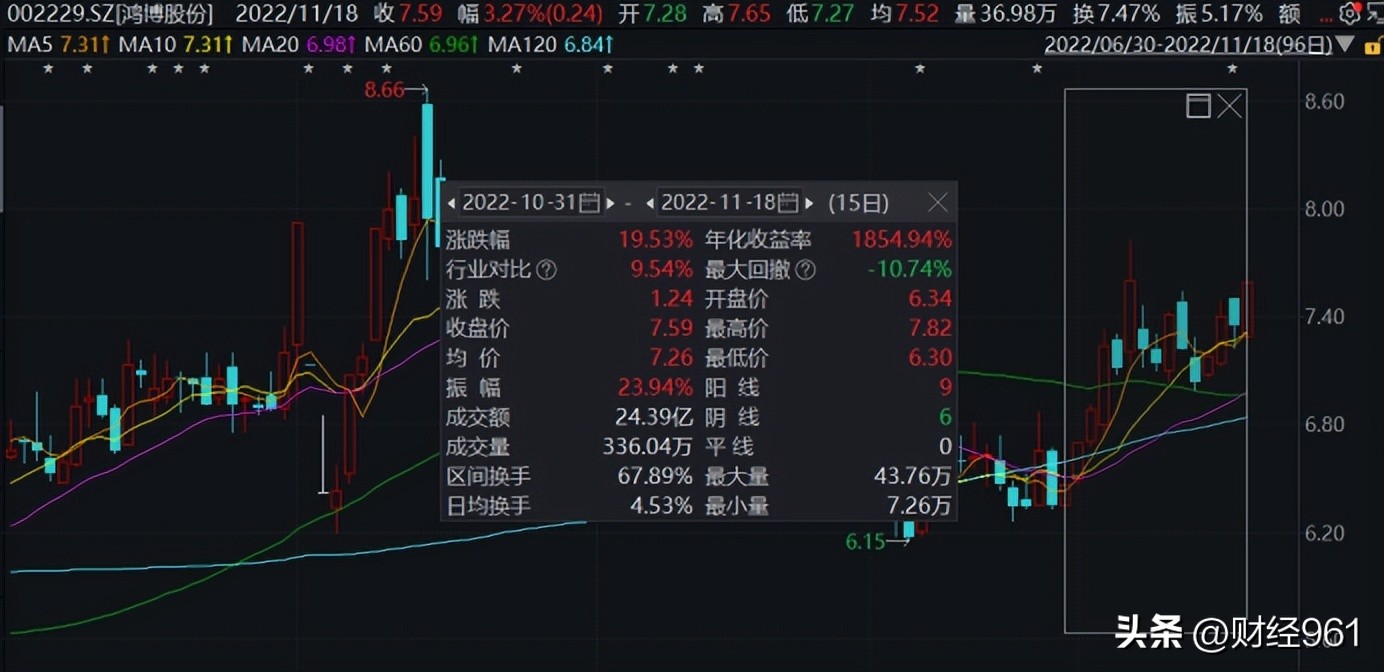Click the window restore icon above the selection box
Image resolution: width=1384 pixels, height=672 pixels.
pos(1197,105)
